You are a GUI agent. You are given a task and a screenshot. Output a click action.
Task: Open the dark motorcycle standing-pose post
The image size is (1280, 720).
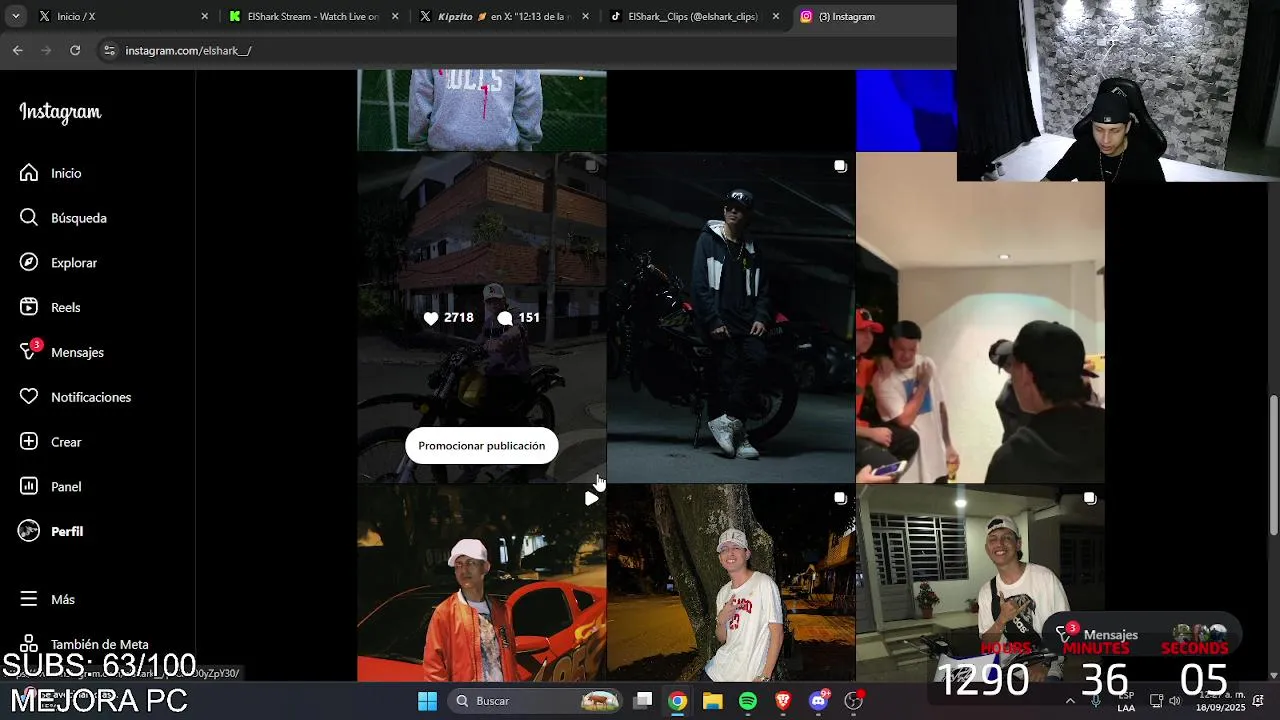tap(731, 318)
